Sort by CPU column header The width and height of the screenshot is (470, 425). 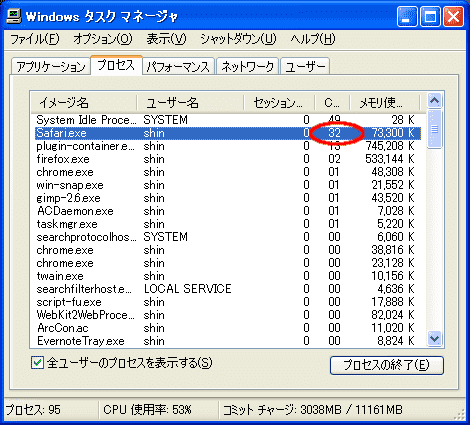(x=332, y=103)
